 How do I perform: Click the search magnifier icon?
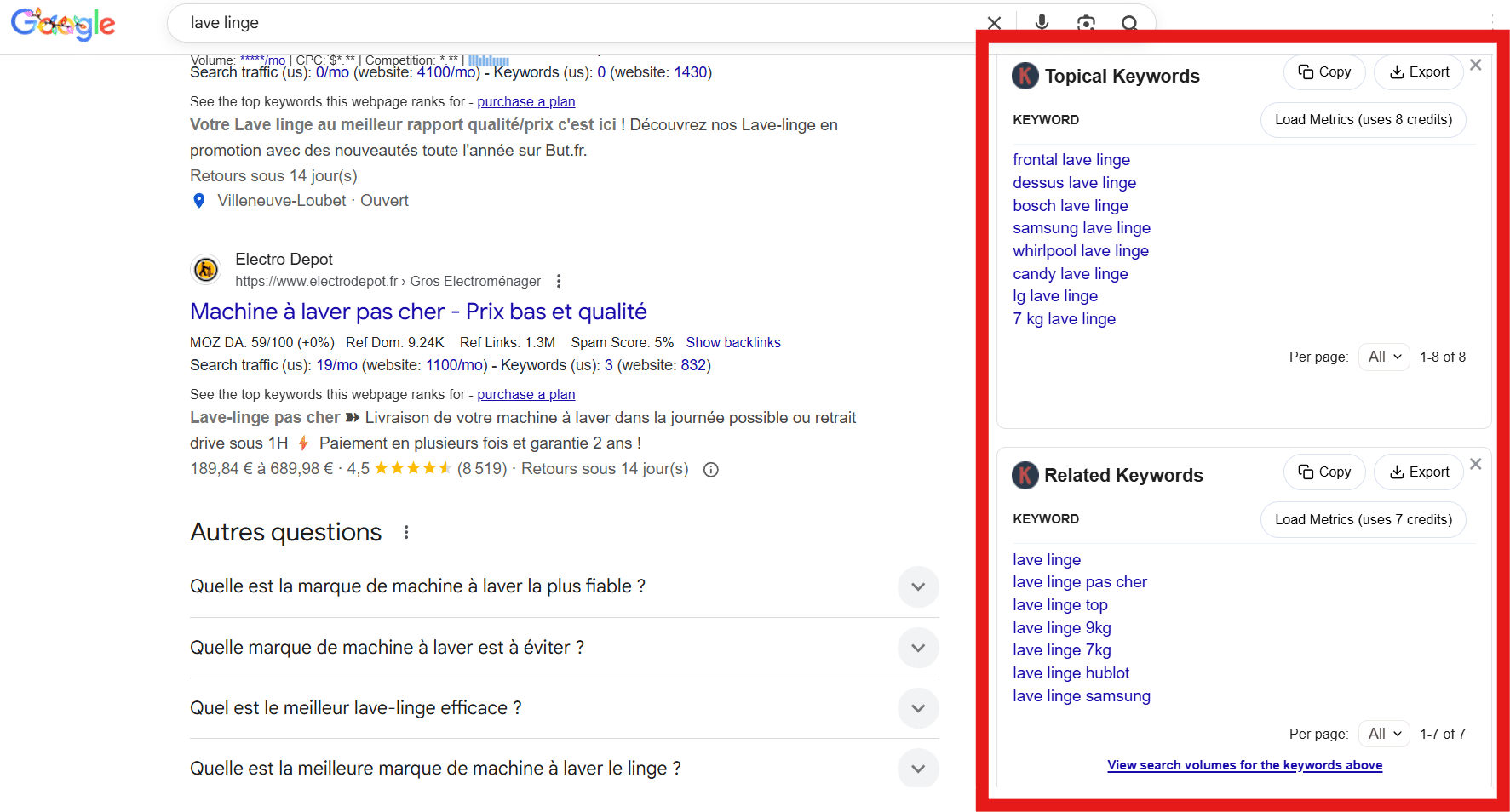pyautogui.click(x=1129, y=23)
